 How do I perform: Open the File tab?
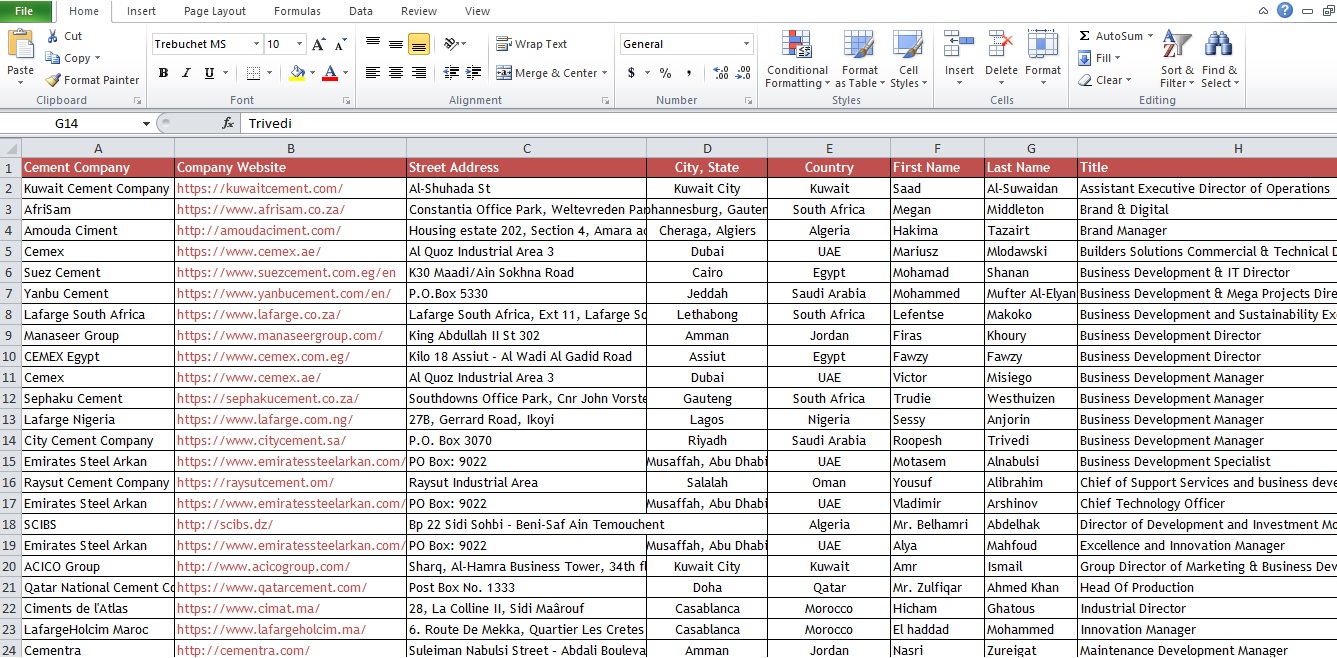tap(26, 11)
